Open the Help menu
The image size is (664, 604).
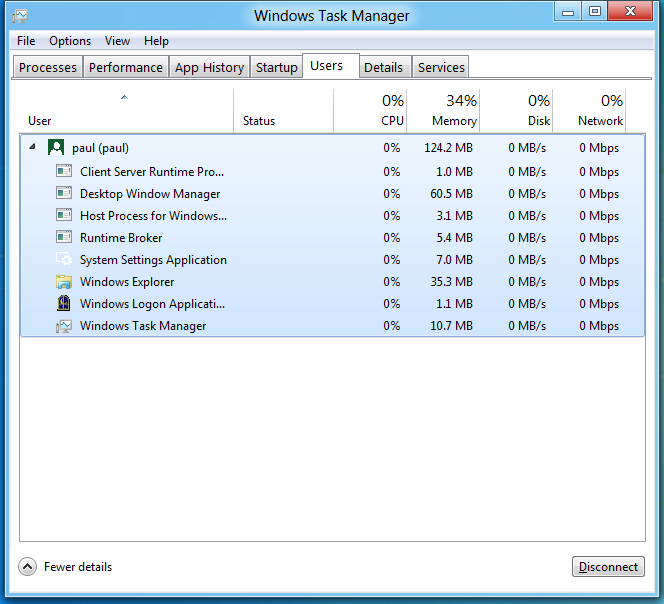point(156,41)
